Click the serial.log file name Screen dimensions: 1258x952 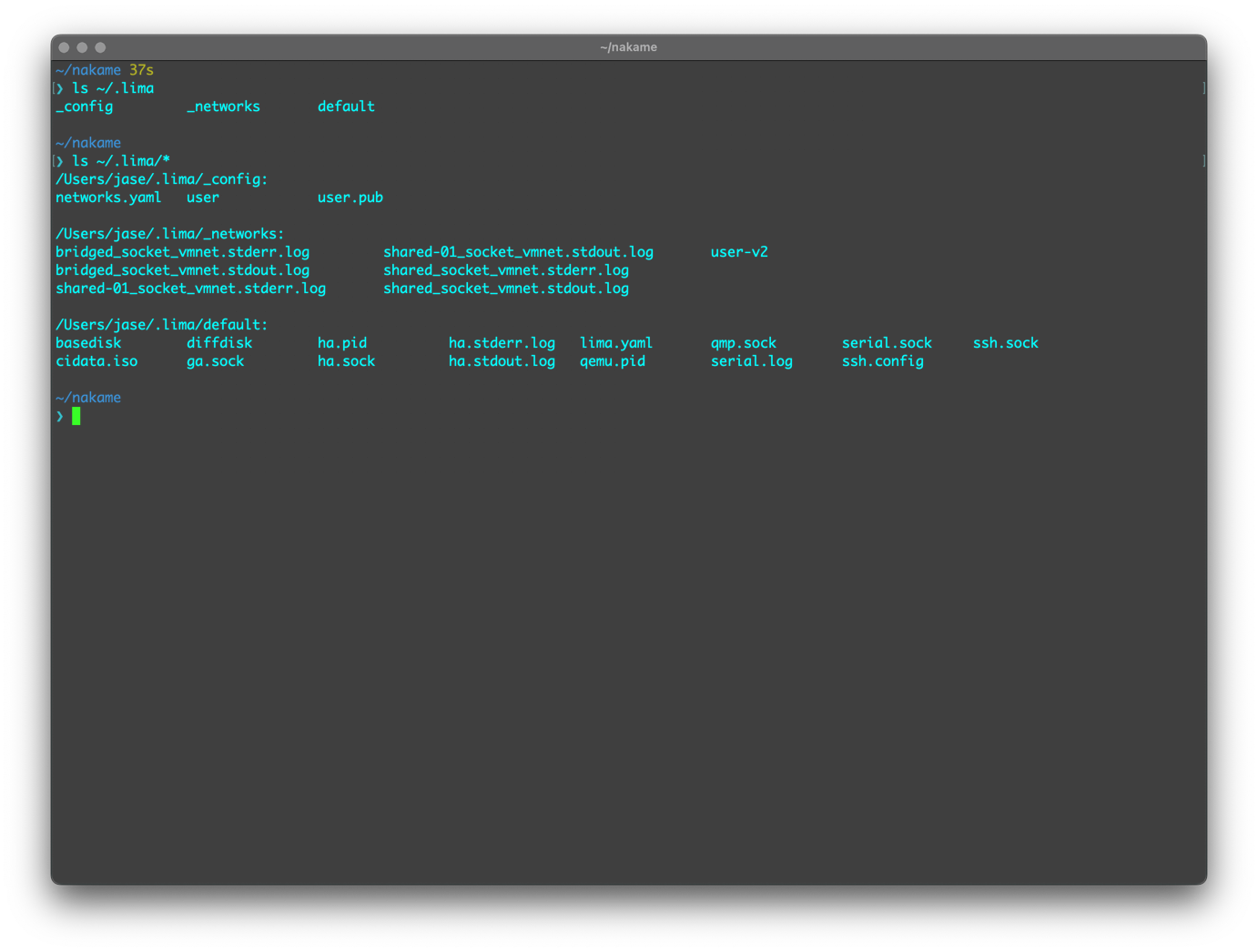click(x=751, y=361)
